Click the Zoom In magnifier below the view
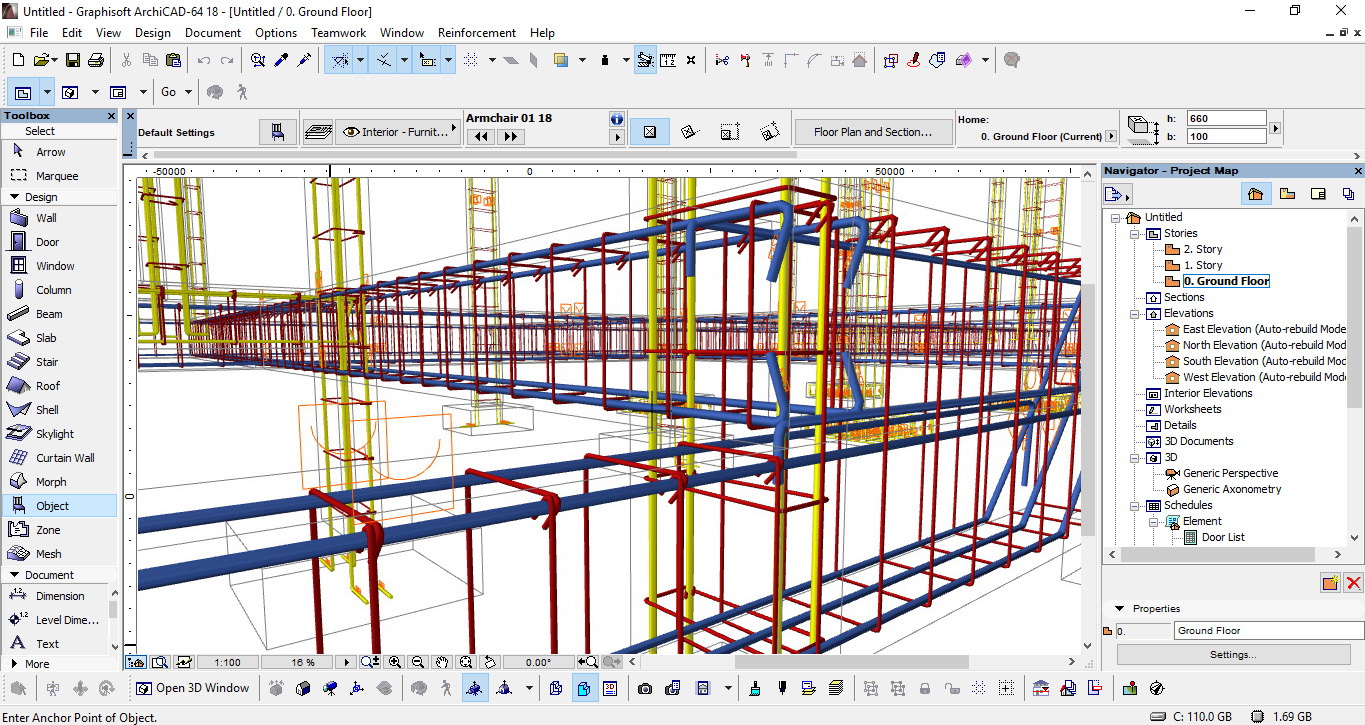 (395, 662)
